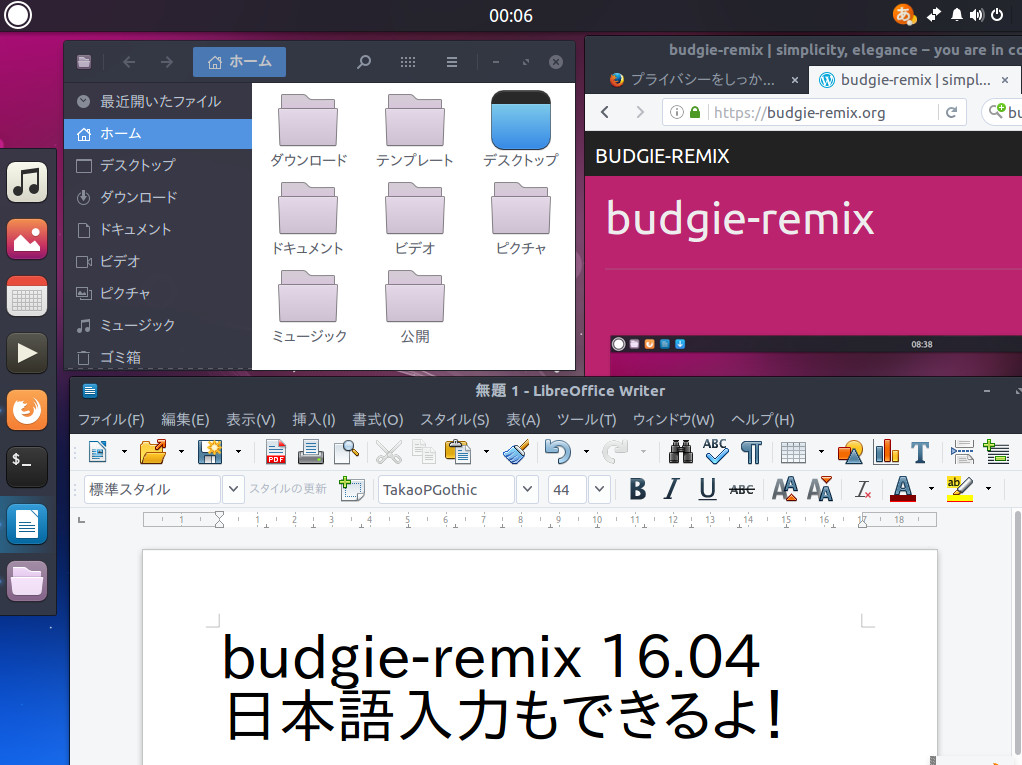Export as PDF from Writer toolbar
This screenshot has height=765, width=1022.
(x=276, y=452)
